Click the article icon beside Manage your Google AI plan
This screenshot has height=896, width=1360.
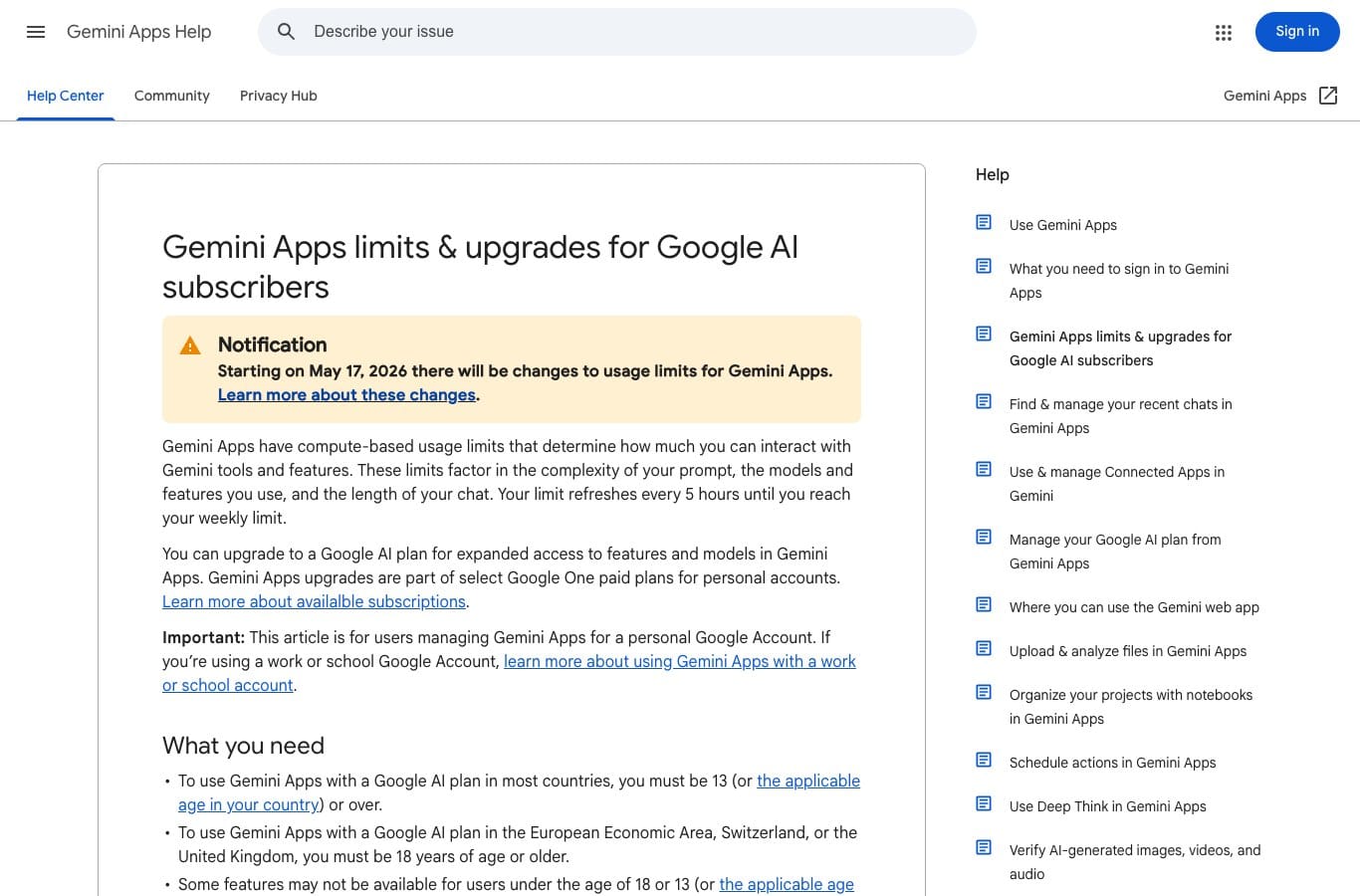[x=984, y=538]
